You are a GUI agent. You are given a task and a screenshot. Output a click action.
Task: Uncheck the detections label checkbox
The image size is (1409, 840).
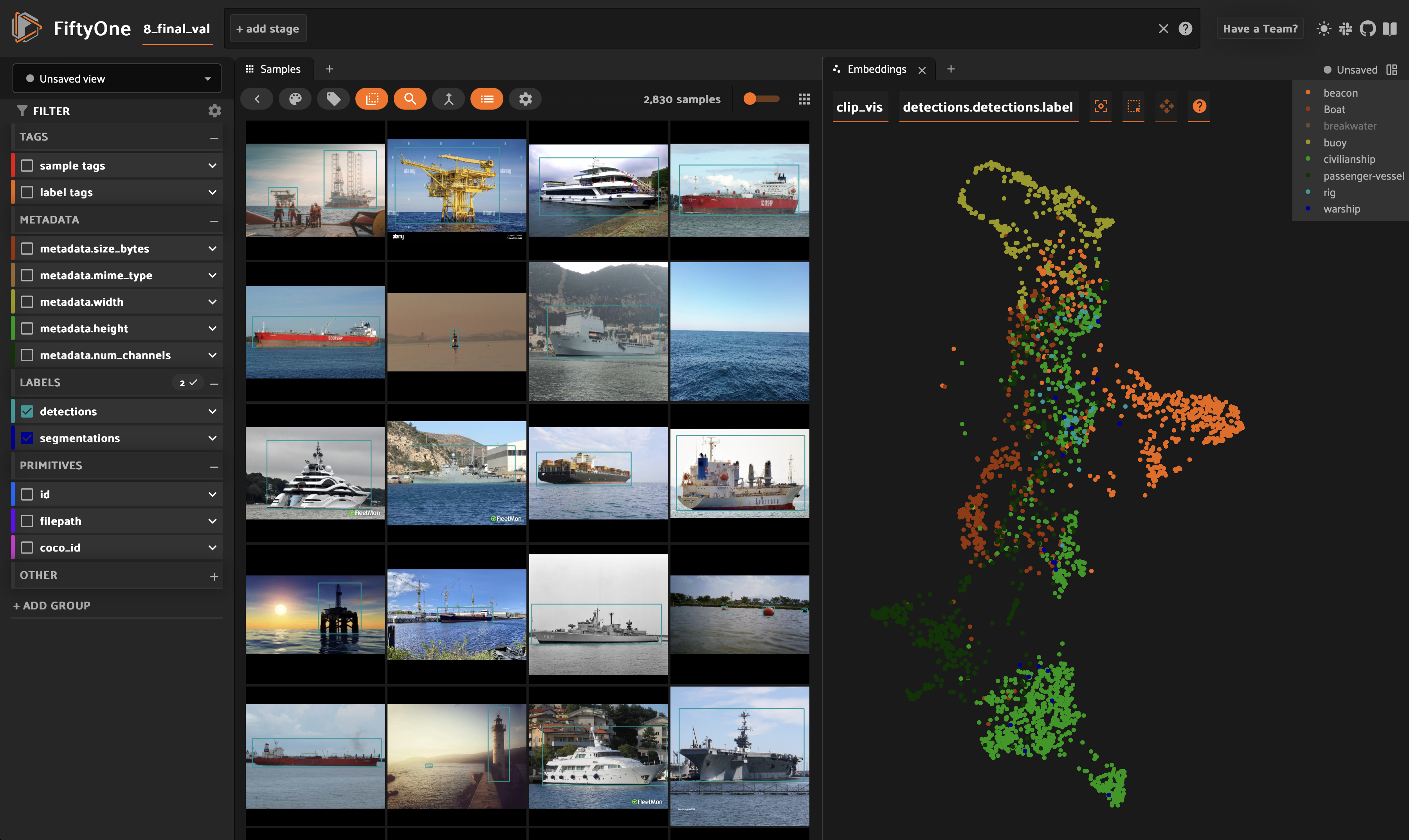point(27,411)
